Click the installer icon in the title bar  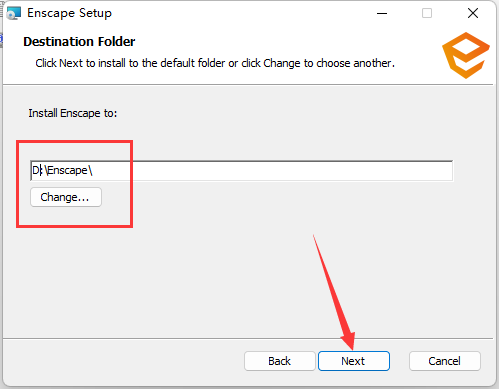[14, 13]
